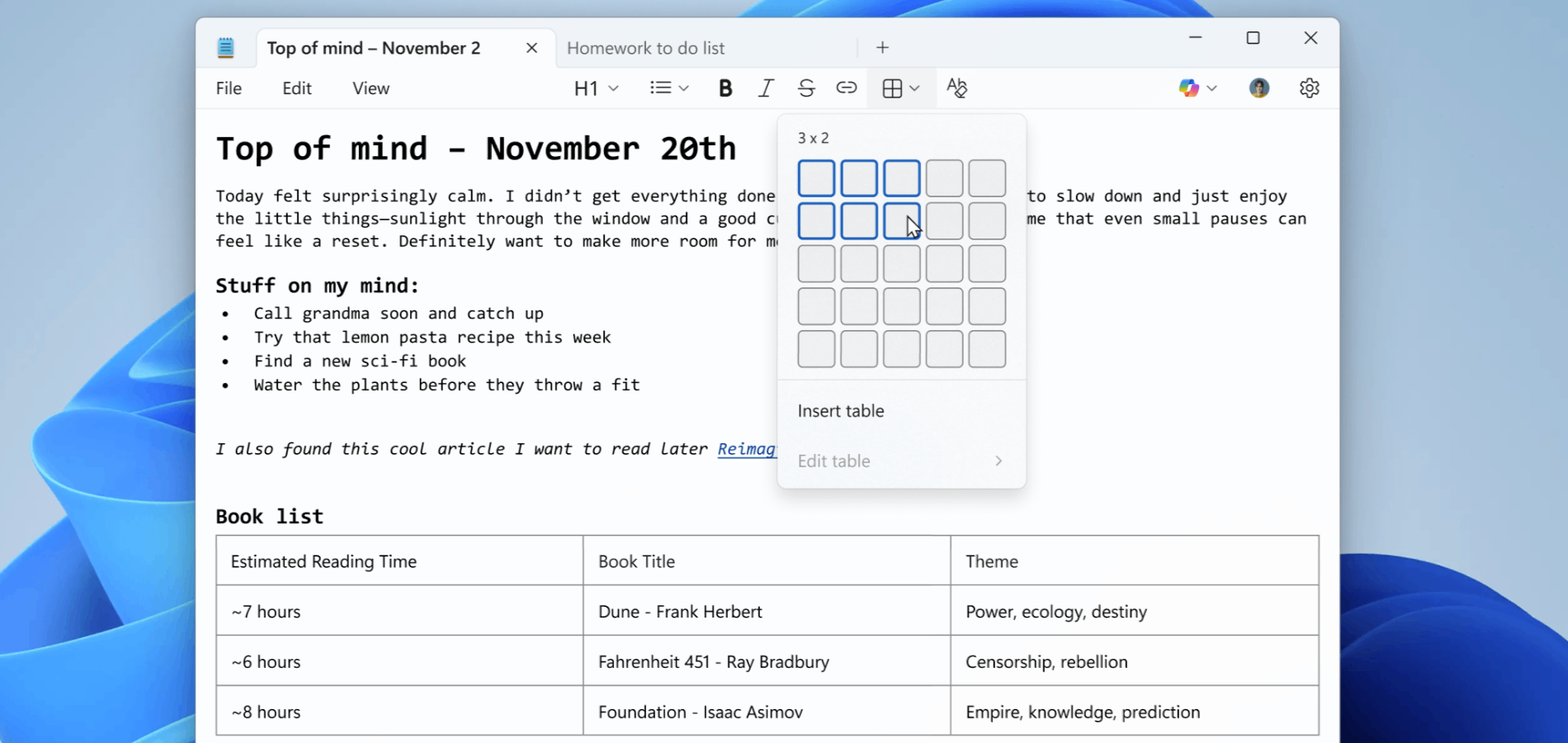Click the Theme header cell
Image resolution: width=1568 pixels, height=743 pixels.
(x=1135, y=561)
